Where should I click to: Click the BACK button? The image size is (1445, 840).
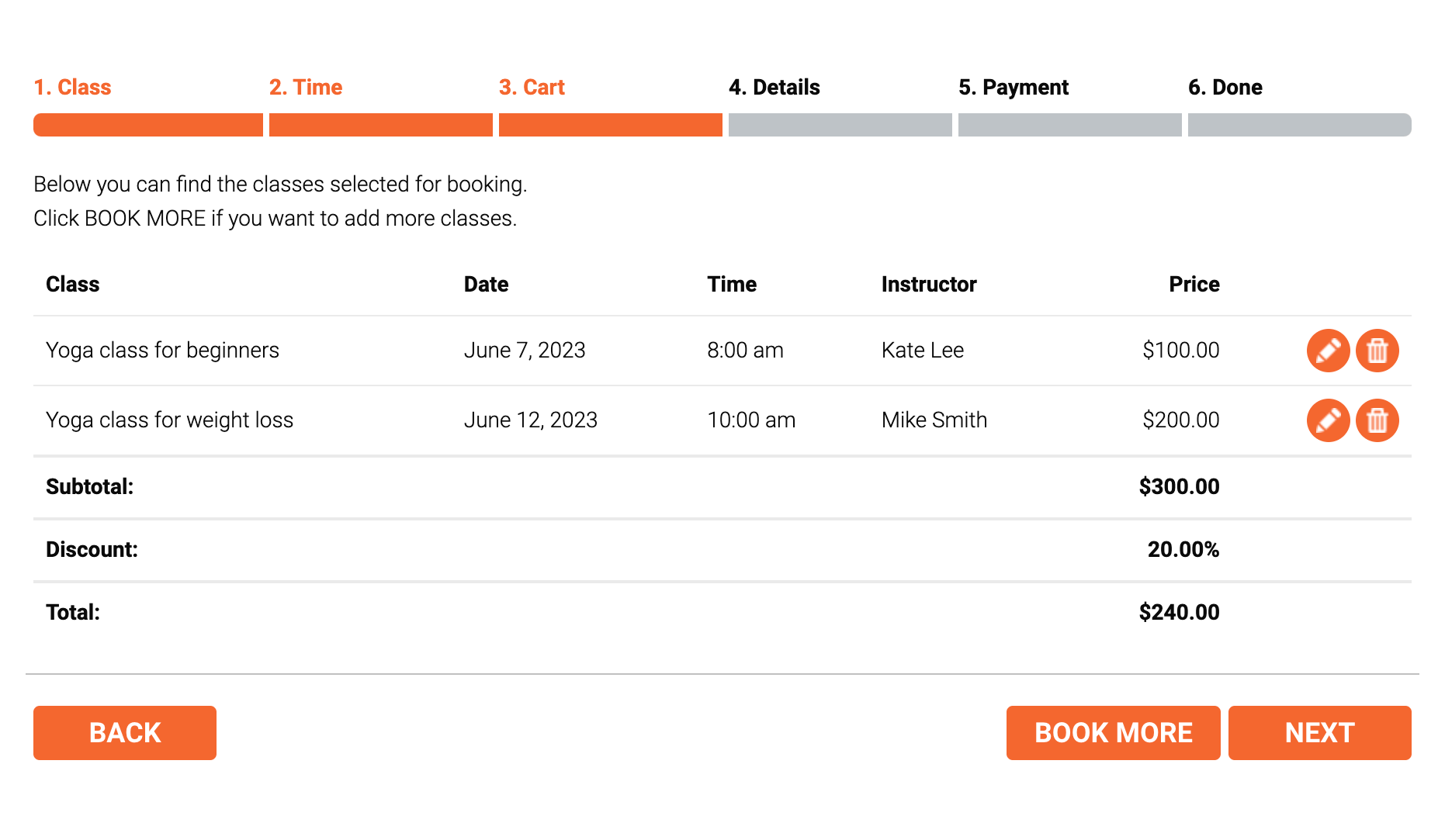point(125,733)
